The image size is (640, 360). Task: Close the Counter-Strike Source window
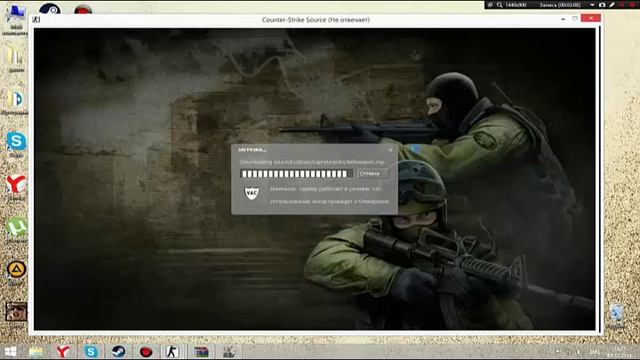(x=591, y=18)
